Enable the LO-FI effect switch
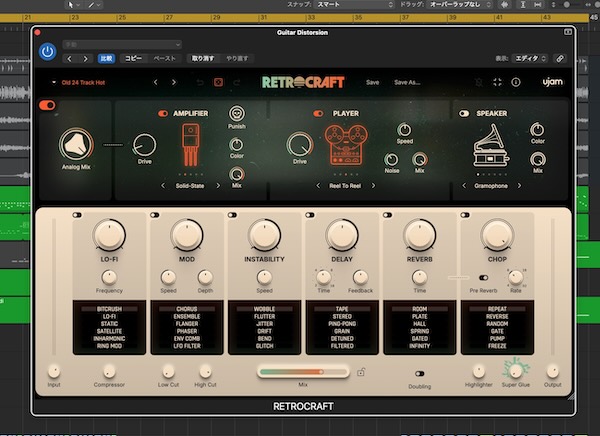This screenshot has width=600, height=436. click(x=77, y=215)
